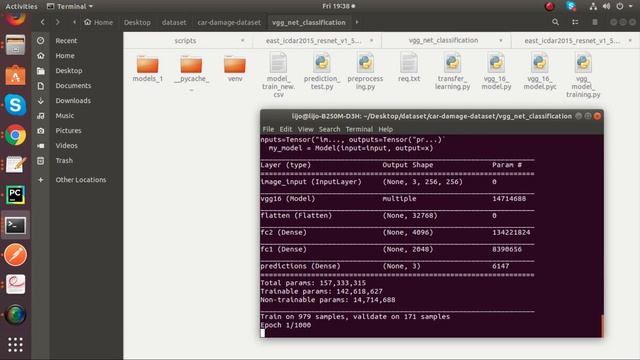The height and width of the screenshot is (360, 640).
Task: Select vgg_model_training.py file
Action: (583, 75)
